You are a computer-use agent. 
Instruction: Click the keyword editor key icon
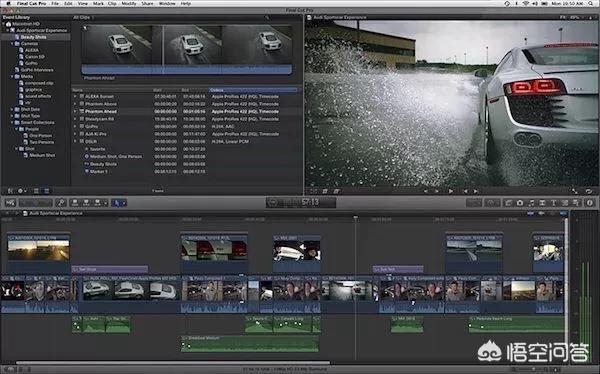click(60, 203)
